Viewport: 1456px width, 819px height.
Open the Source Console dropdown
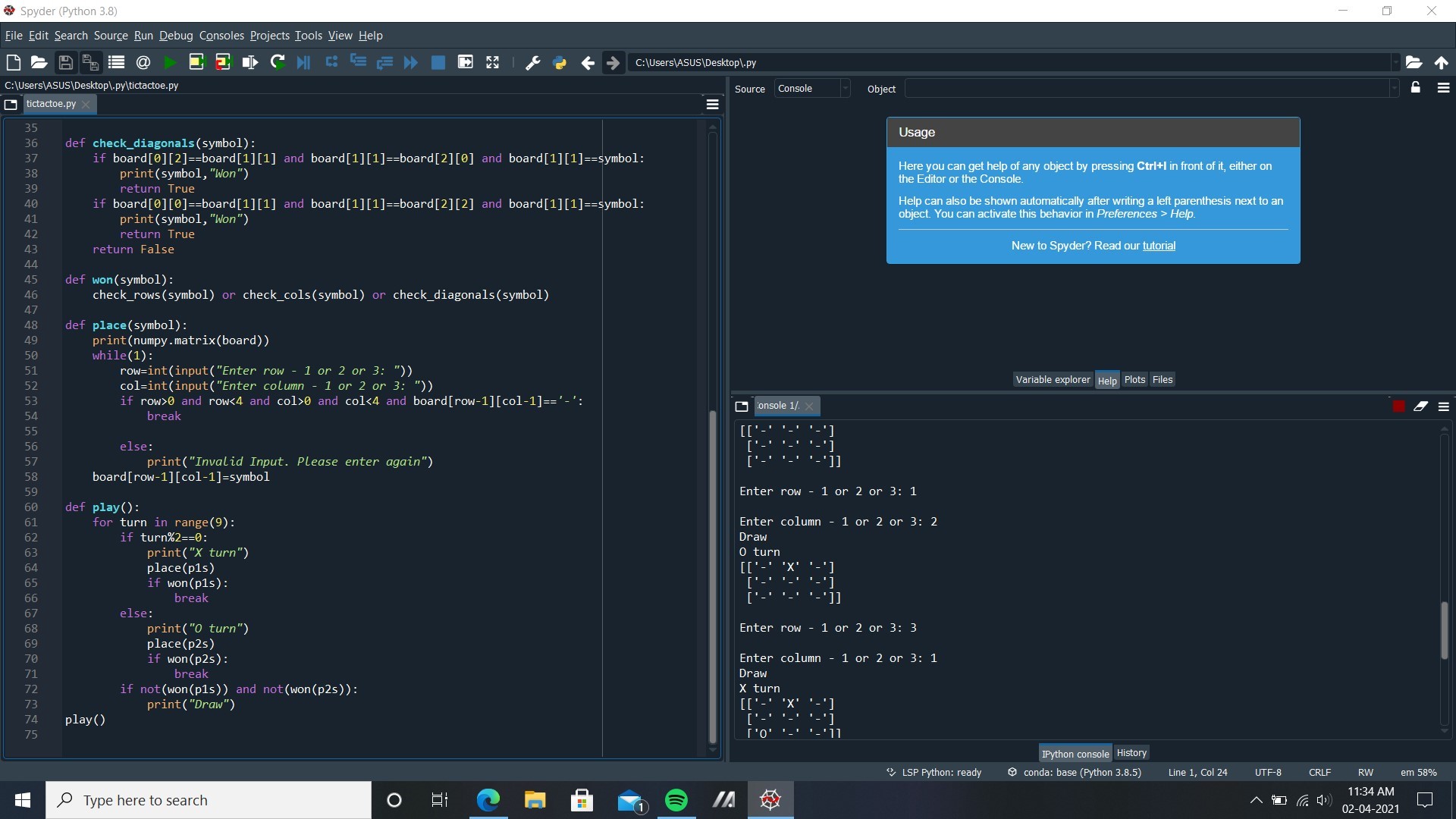[811, 89]
